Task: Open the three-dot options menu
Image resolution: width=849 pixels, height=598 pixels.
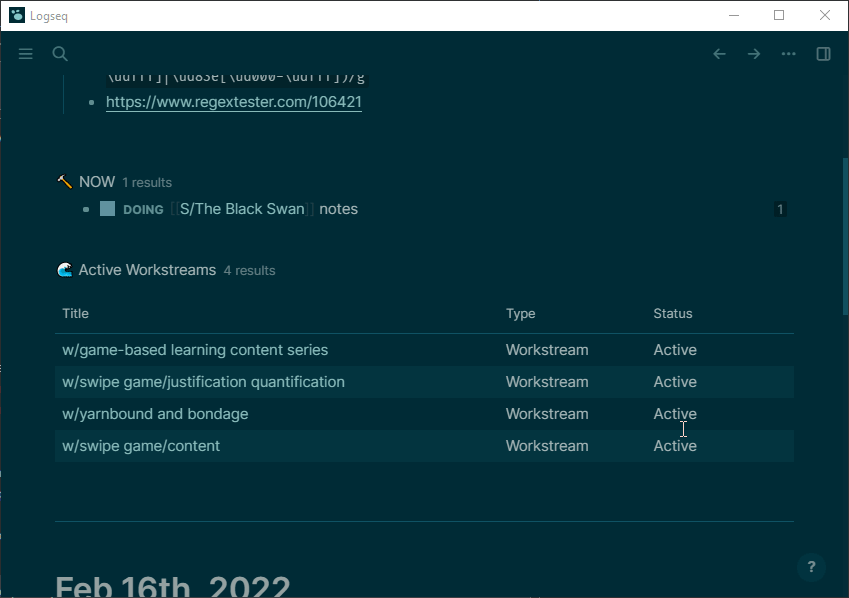Action: (x=788, y=54)
